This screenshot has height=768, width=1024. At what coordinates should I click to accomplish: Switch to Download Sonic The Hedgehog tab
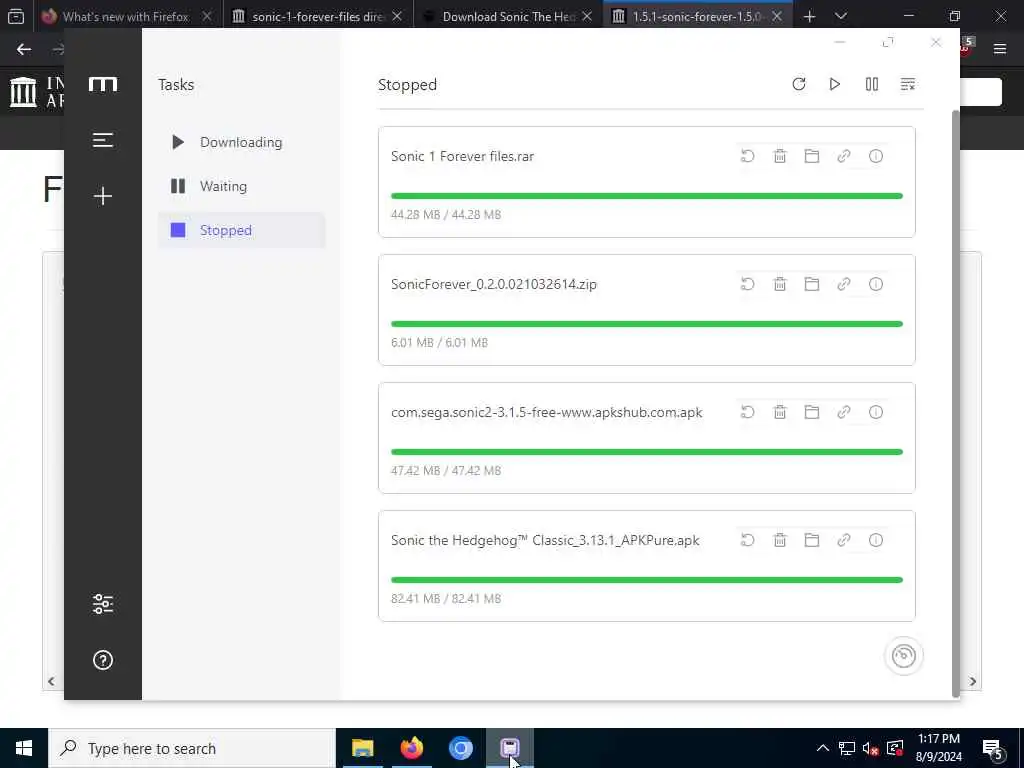[x=509, y=16]
